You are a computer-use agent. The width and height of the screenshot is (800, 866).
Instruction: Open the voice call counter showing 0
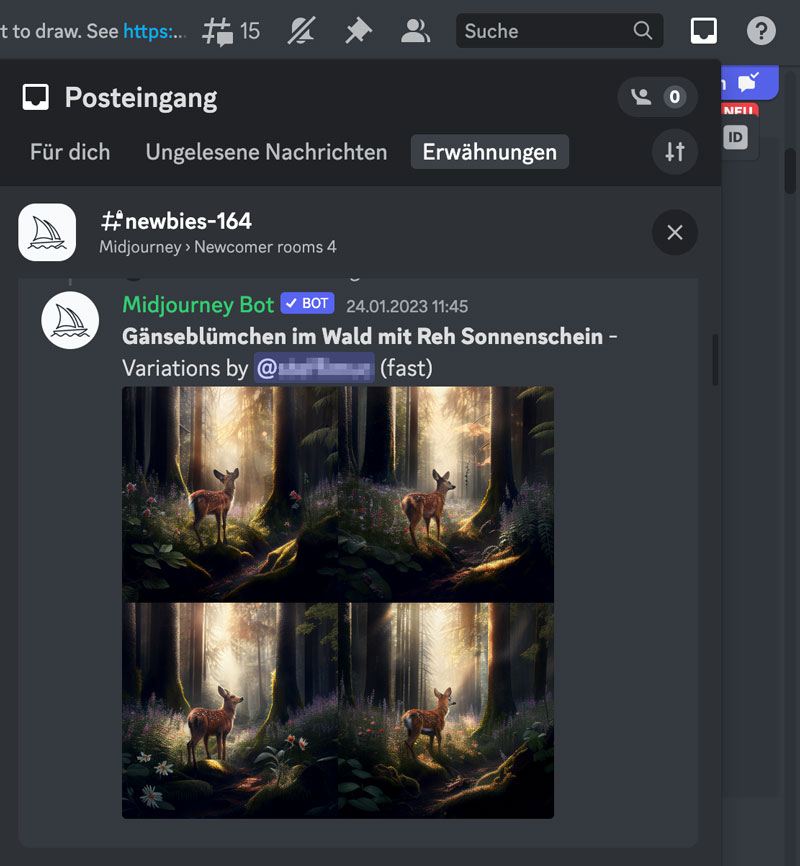[x=657, y=98]
